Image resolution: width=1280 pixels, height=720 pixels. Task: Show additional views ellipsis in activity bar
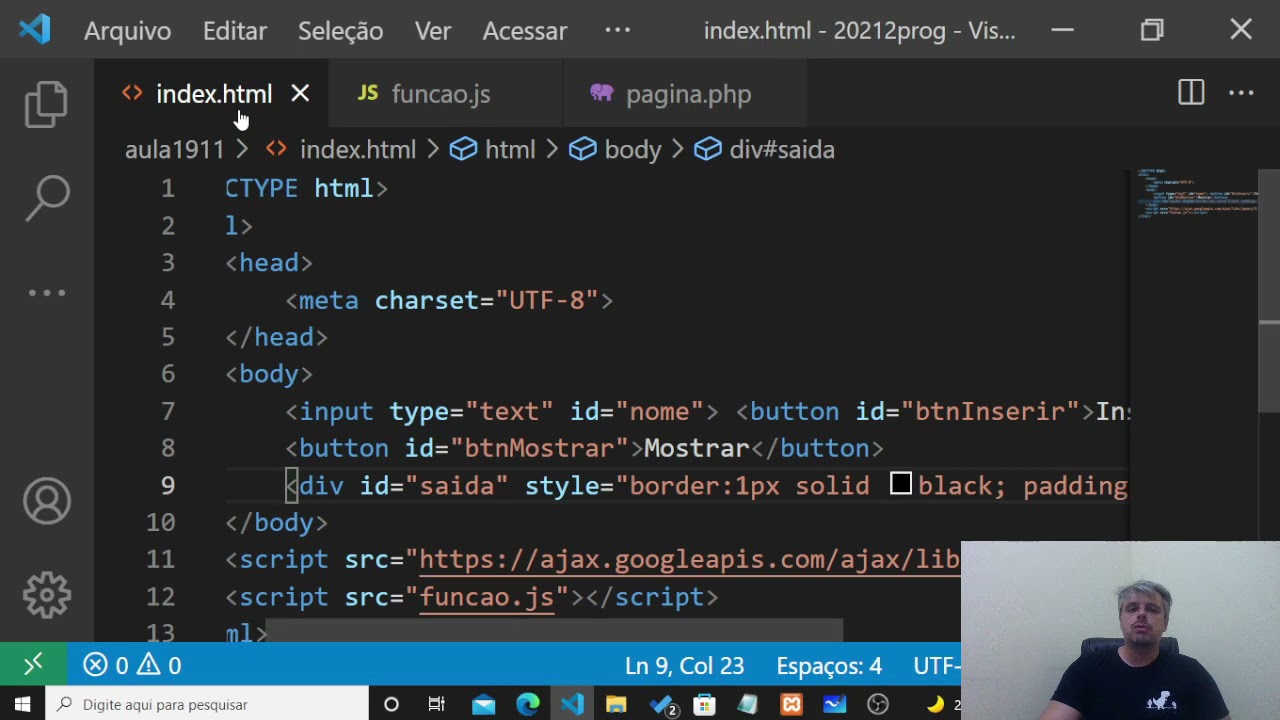click(x=47, y=293)
